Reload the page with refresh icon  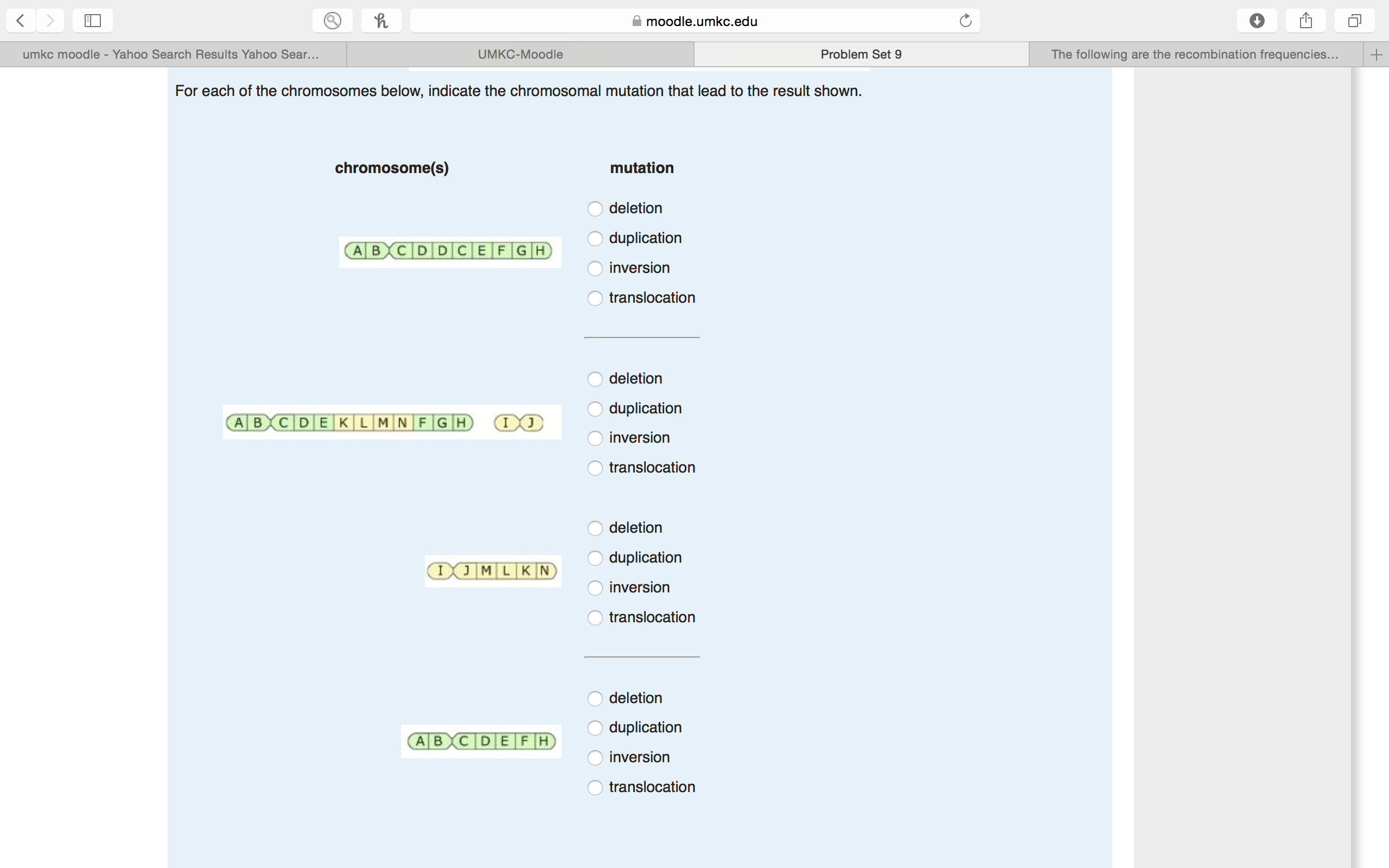tap(965, 21)
